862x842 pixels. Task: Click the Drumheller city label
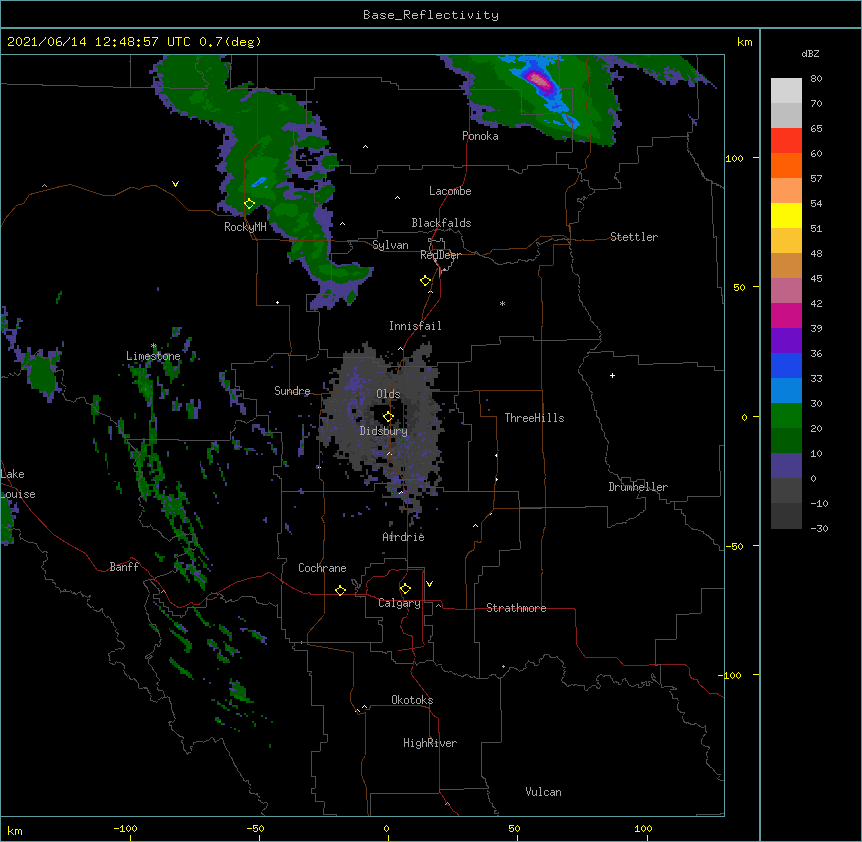coord(638,487)
